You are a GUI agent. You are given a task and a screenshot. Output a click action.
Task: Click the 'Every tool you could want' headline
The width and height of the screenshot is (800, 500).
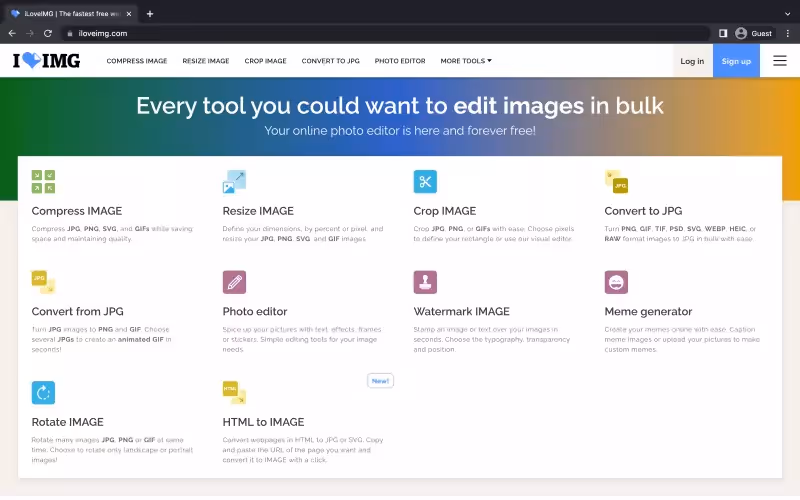coord(400,106)
